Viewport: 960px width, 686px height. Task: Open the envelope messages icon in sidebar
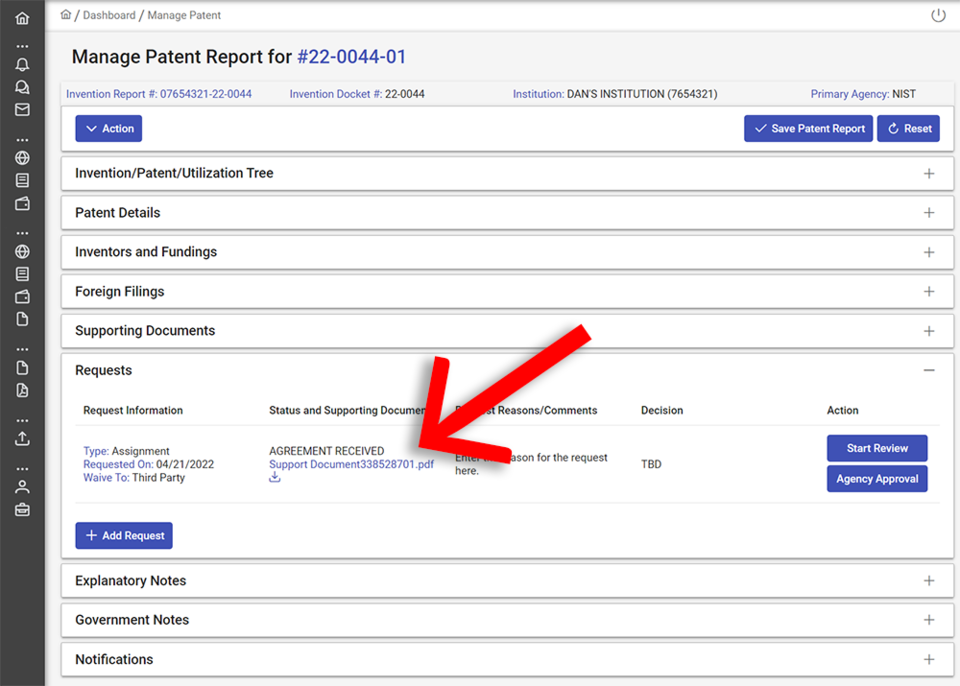point(22,109)
